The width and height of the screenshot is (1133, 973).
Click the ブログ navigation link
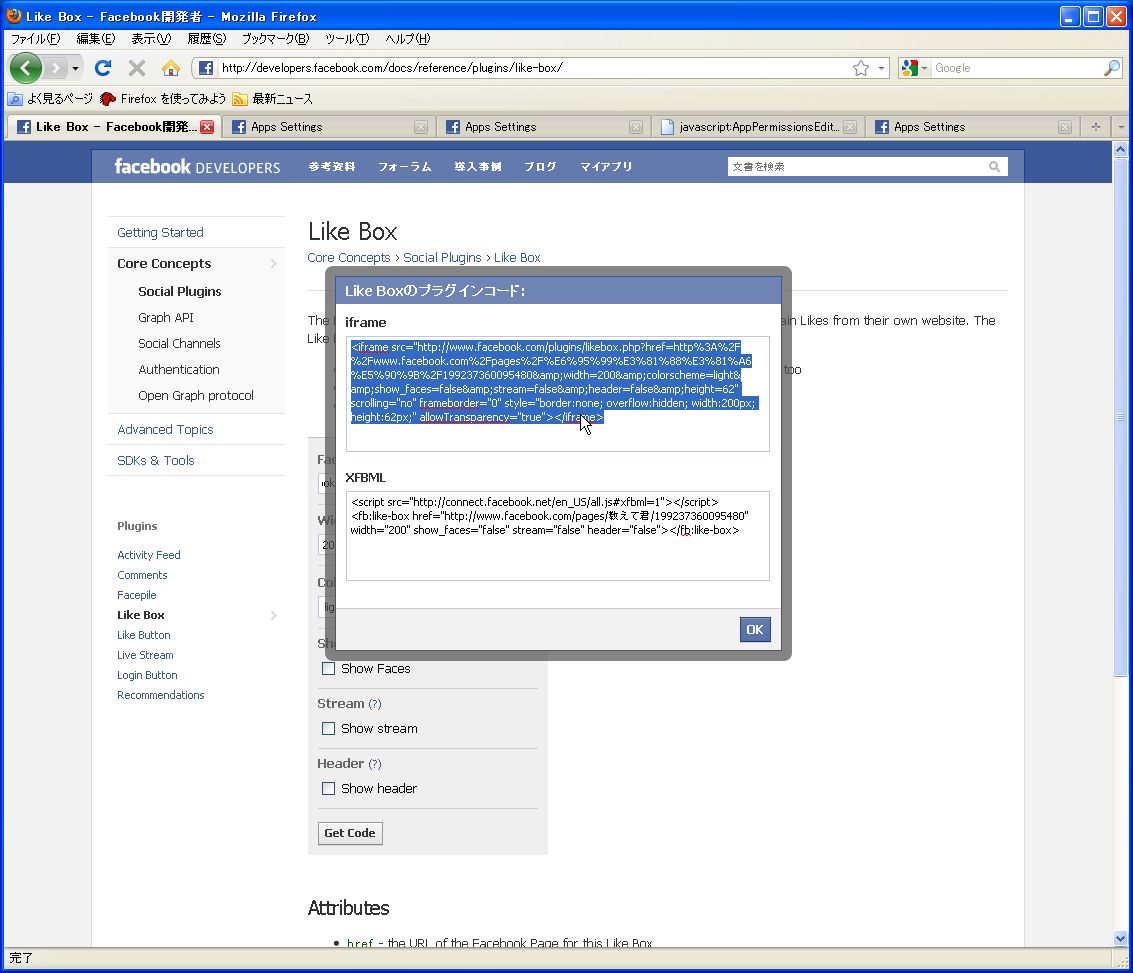pyautogui.click(x=540, y=167)
